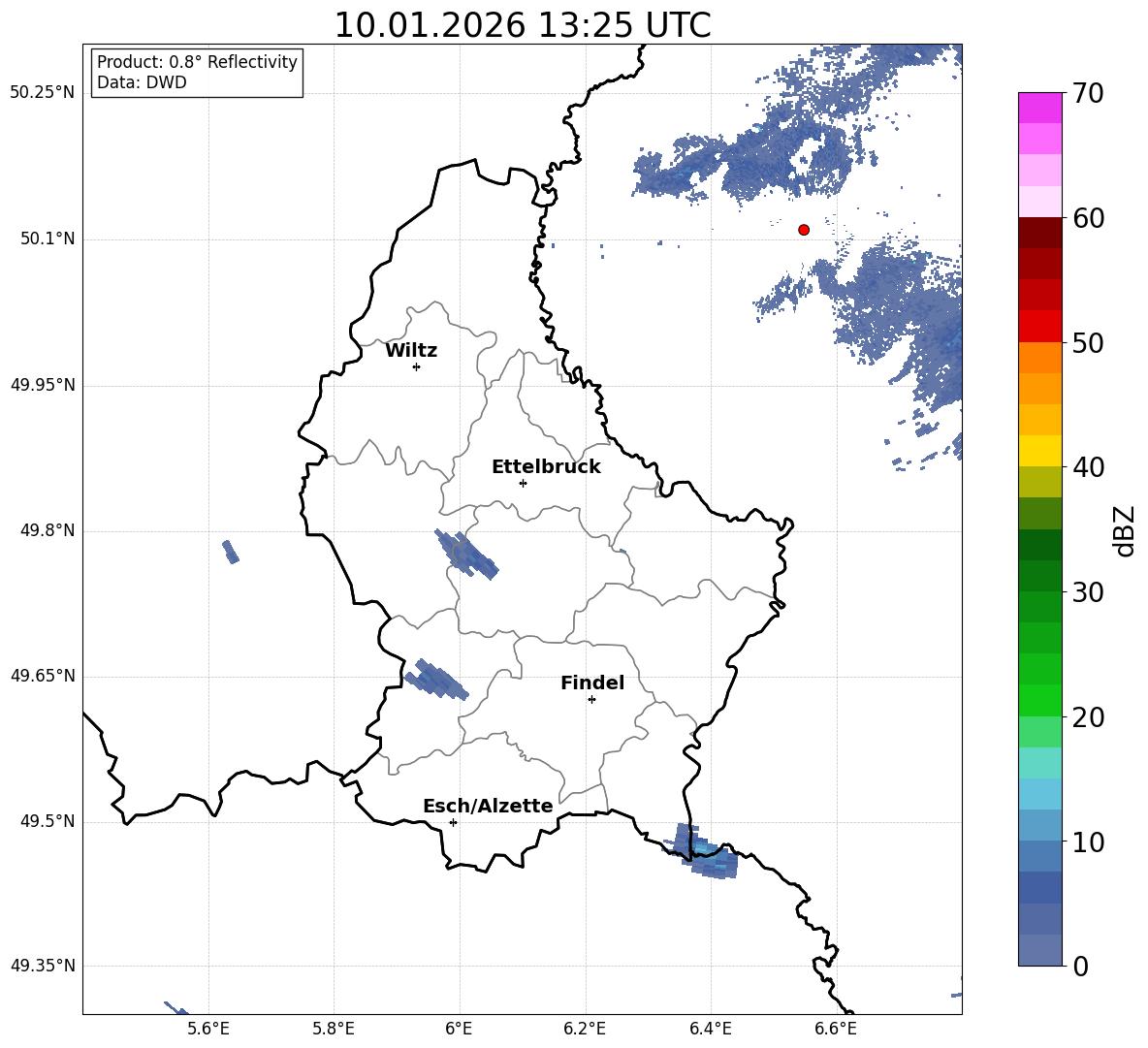Click the dark red colorbar segment below 60
This screenshot has height=1048, width=1148.
1039,233
